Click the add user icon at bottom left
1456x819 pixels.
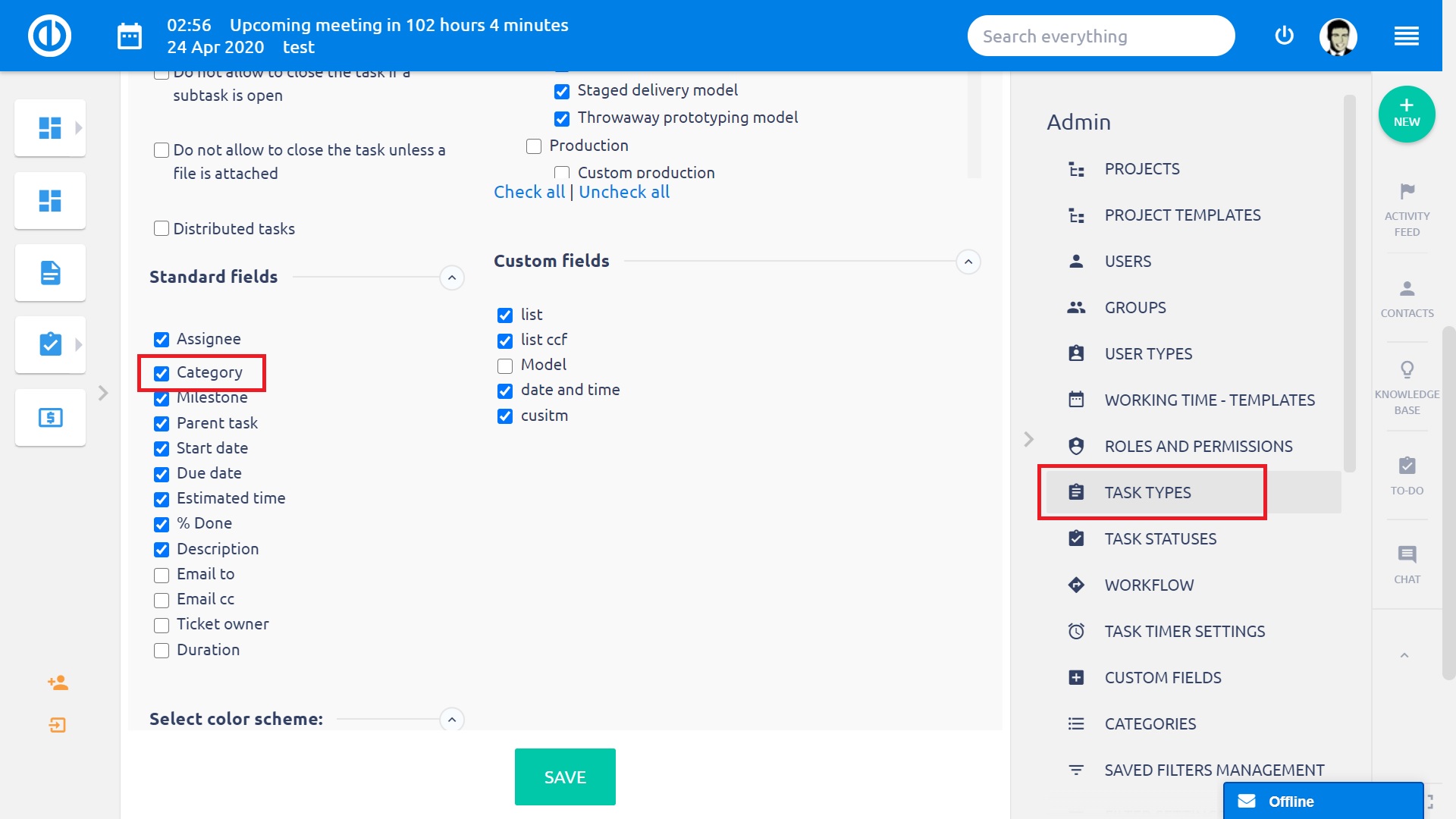pos(58,683)
